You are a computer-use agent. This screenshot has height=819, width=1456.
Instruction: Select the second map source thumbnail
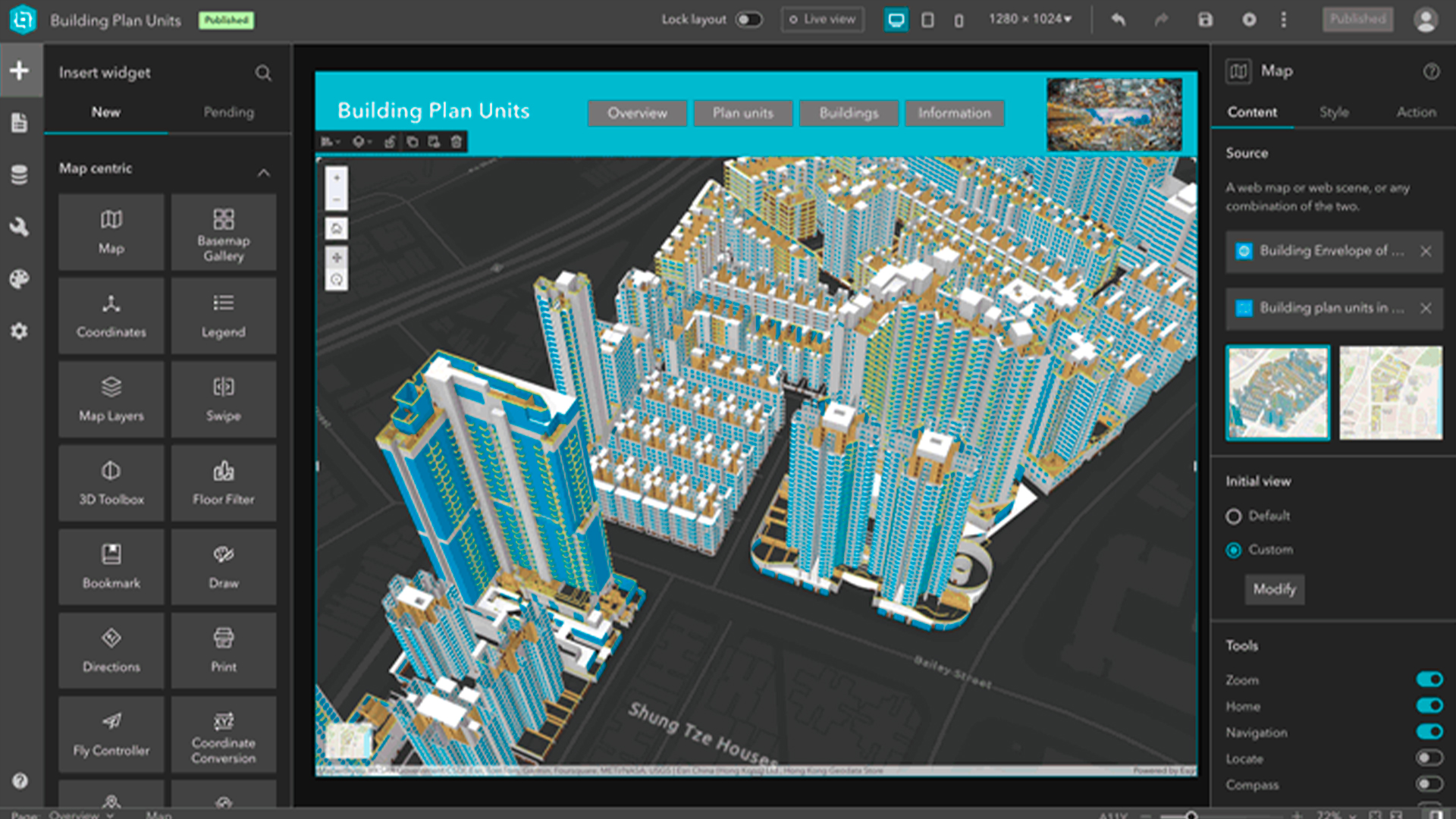[x=1390, y=393]
